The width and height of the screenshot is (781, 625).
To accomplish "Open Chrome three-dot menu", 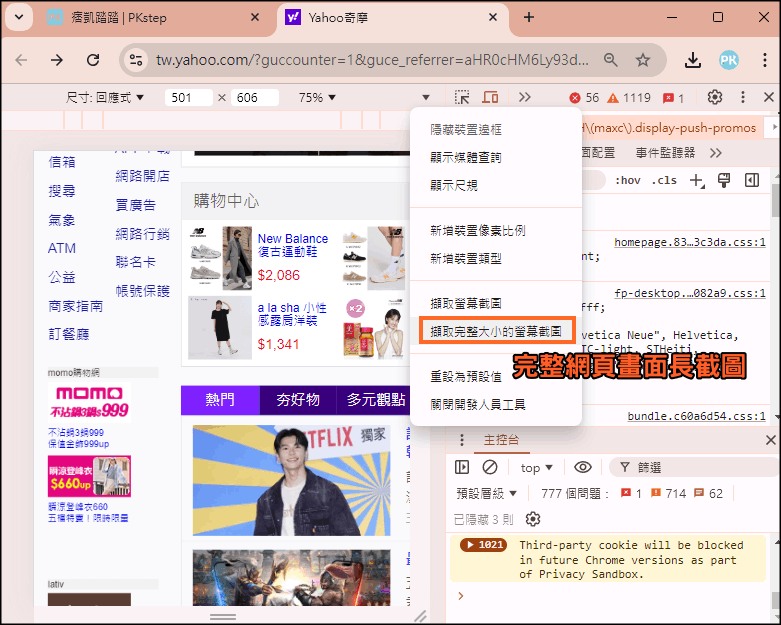I will point(765,60).
